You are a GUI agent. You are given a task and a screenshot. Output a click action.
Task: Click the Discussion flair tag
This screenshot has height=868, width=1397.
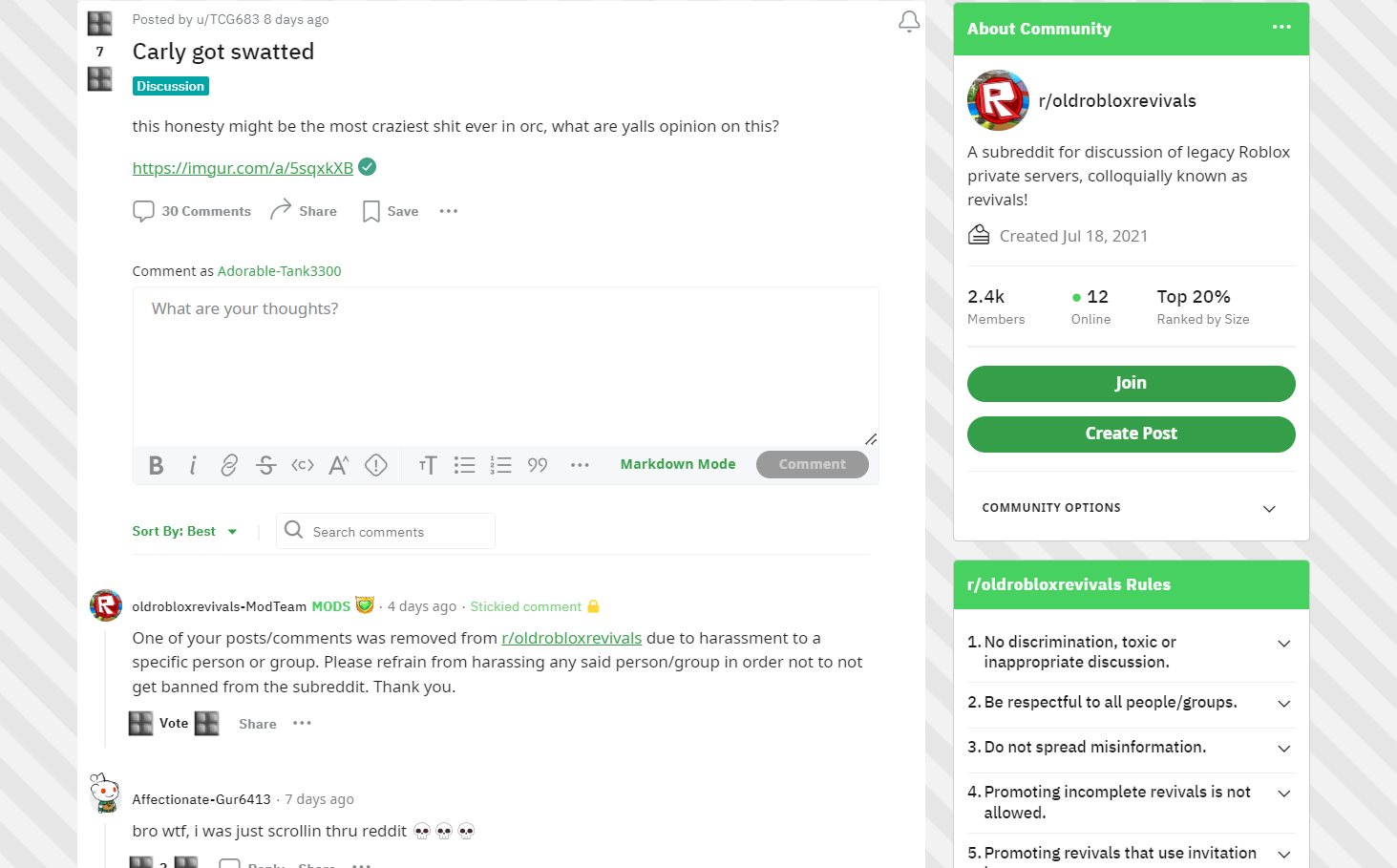point(170,86)
